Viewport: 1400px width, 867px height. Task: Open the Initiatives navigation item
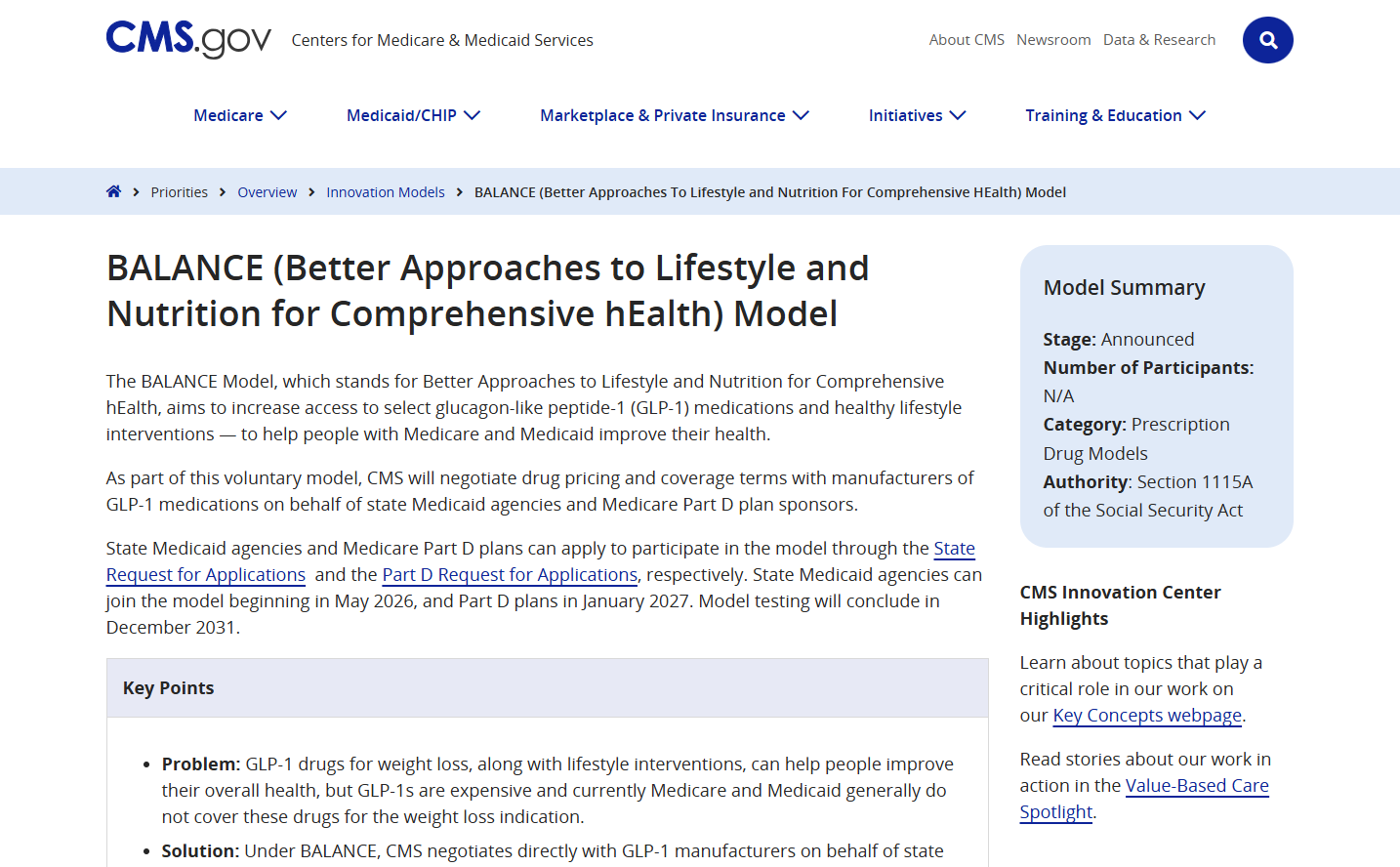coord(906,115)
